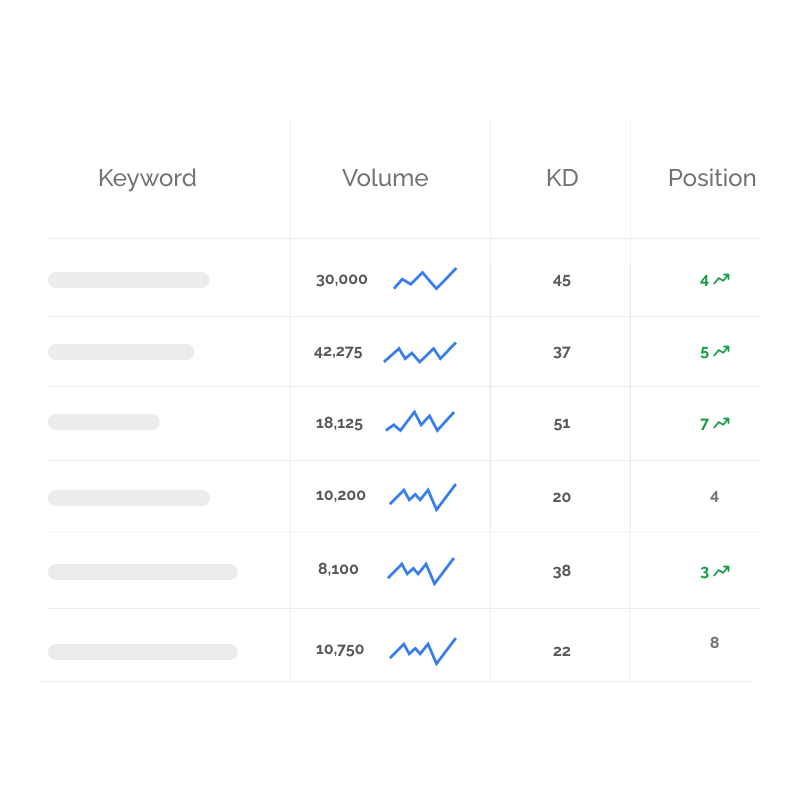Click the sparkline chart next to 10,200
Image resolution: width=800 pixels, height=800 pixels.
point(423,496)
